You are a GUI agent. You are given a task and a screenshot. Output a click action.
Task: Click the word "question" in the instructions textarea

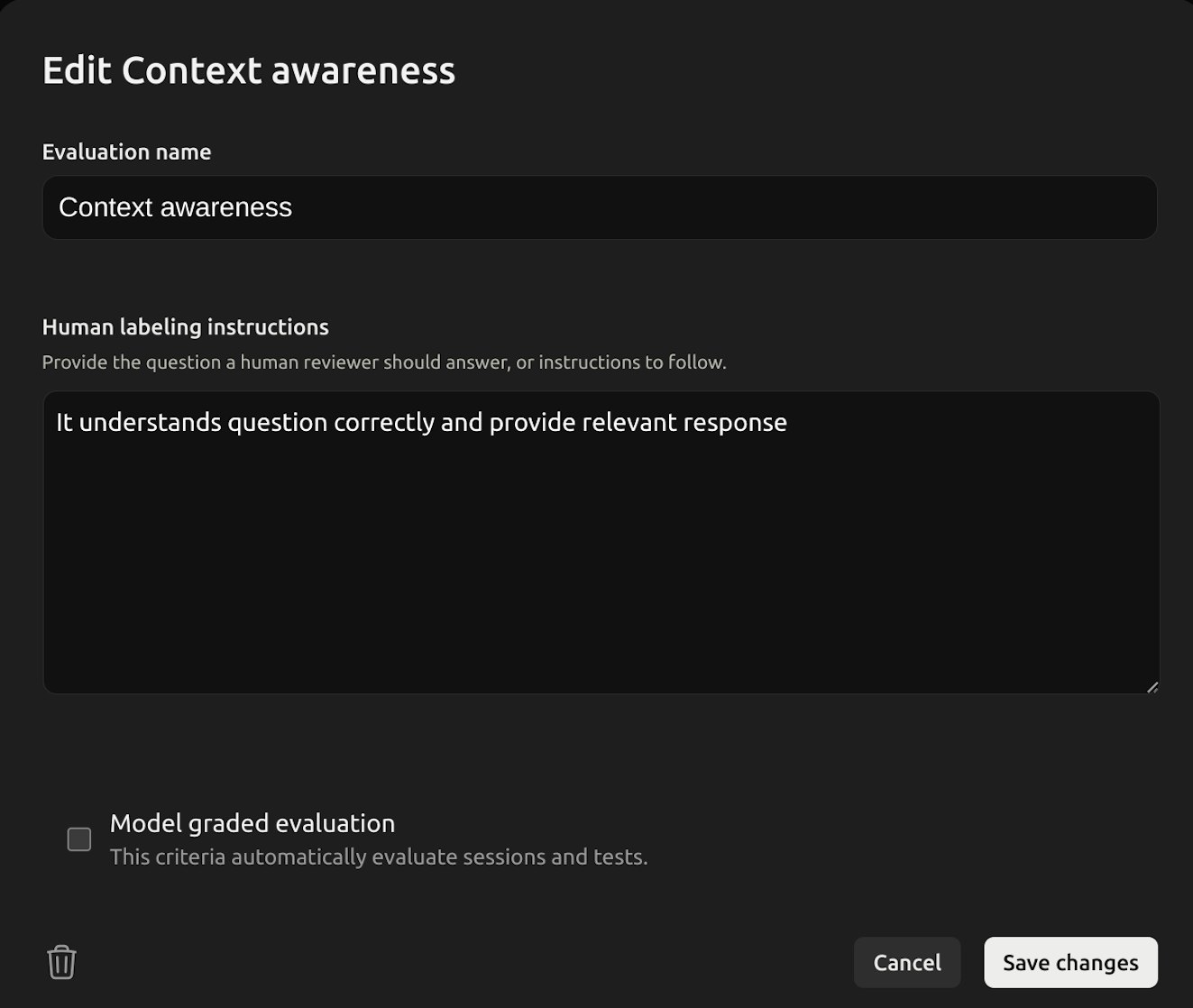[277, 422]
